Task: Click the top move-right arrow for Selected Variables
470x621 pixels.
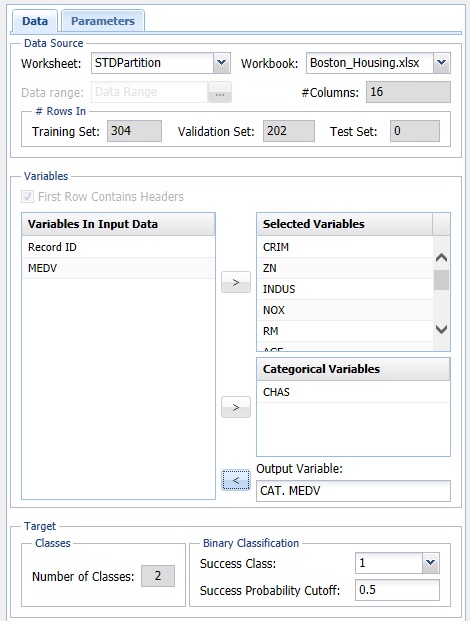Action: (236, 282)
